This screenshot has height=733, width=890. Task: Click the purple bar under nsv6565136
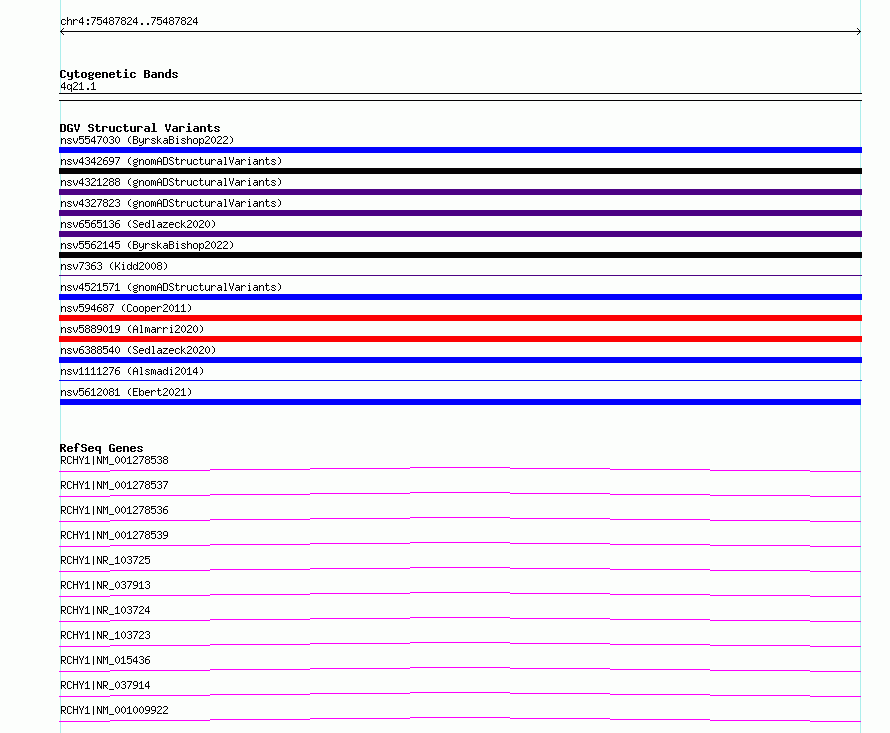point(460,234)
